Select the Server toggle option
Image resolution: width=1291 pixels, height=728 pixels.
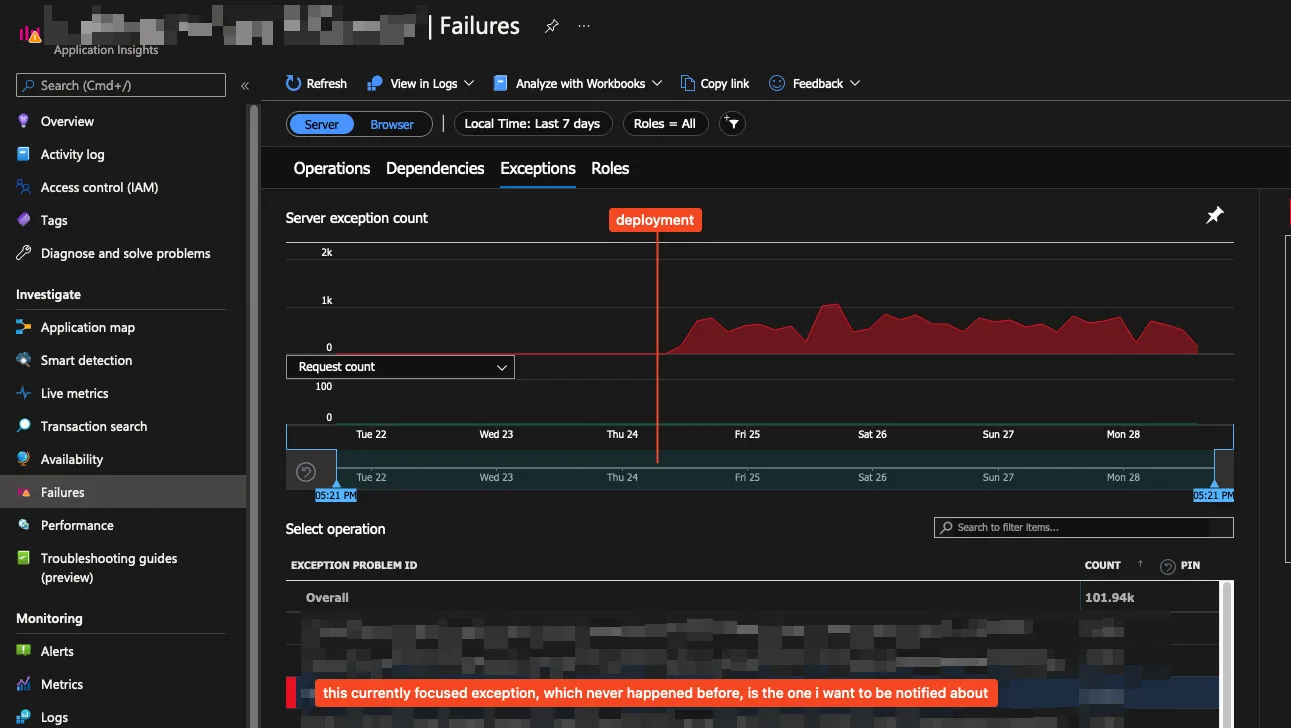coord(322,124)
